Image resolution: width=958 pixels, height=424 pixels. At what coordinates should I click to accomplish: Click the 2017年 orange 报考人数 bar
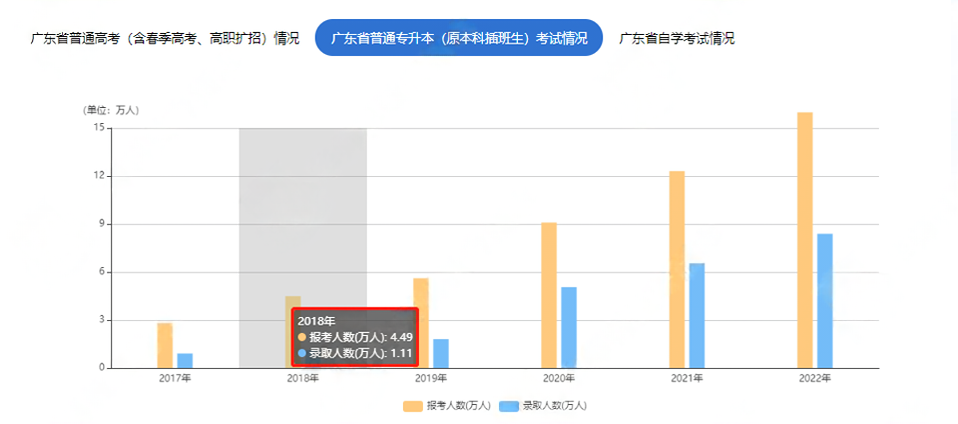click(x=165, y=345)
